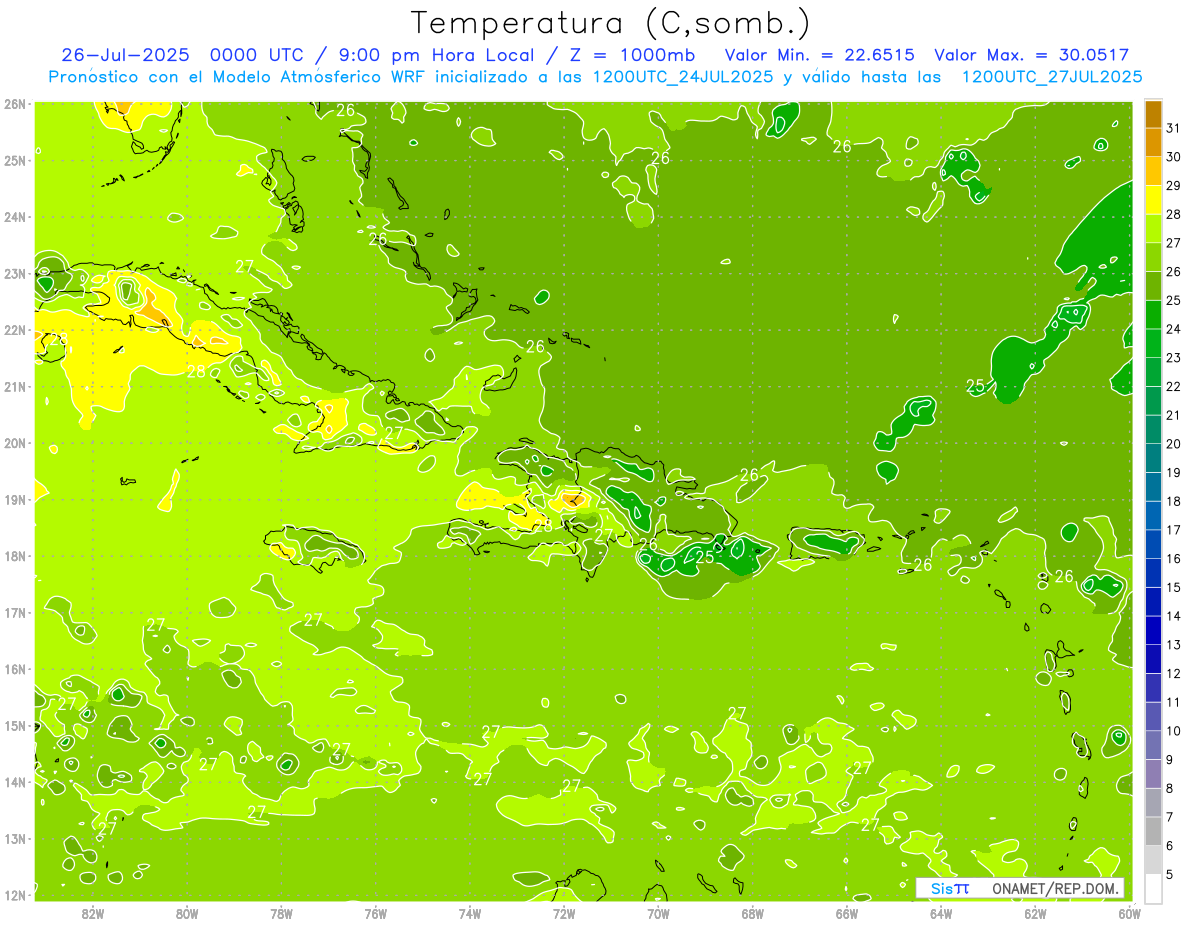Image resolution: width=1200 pixels, height=927 pixels.
Task: Click the 78W longitude axis label
Action: (x=281, y=913)
